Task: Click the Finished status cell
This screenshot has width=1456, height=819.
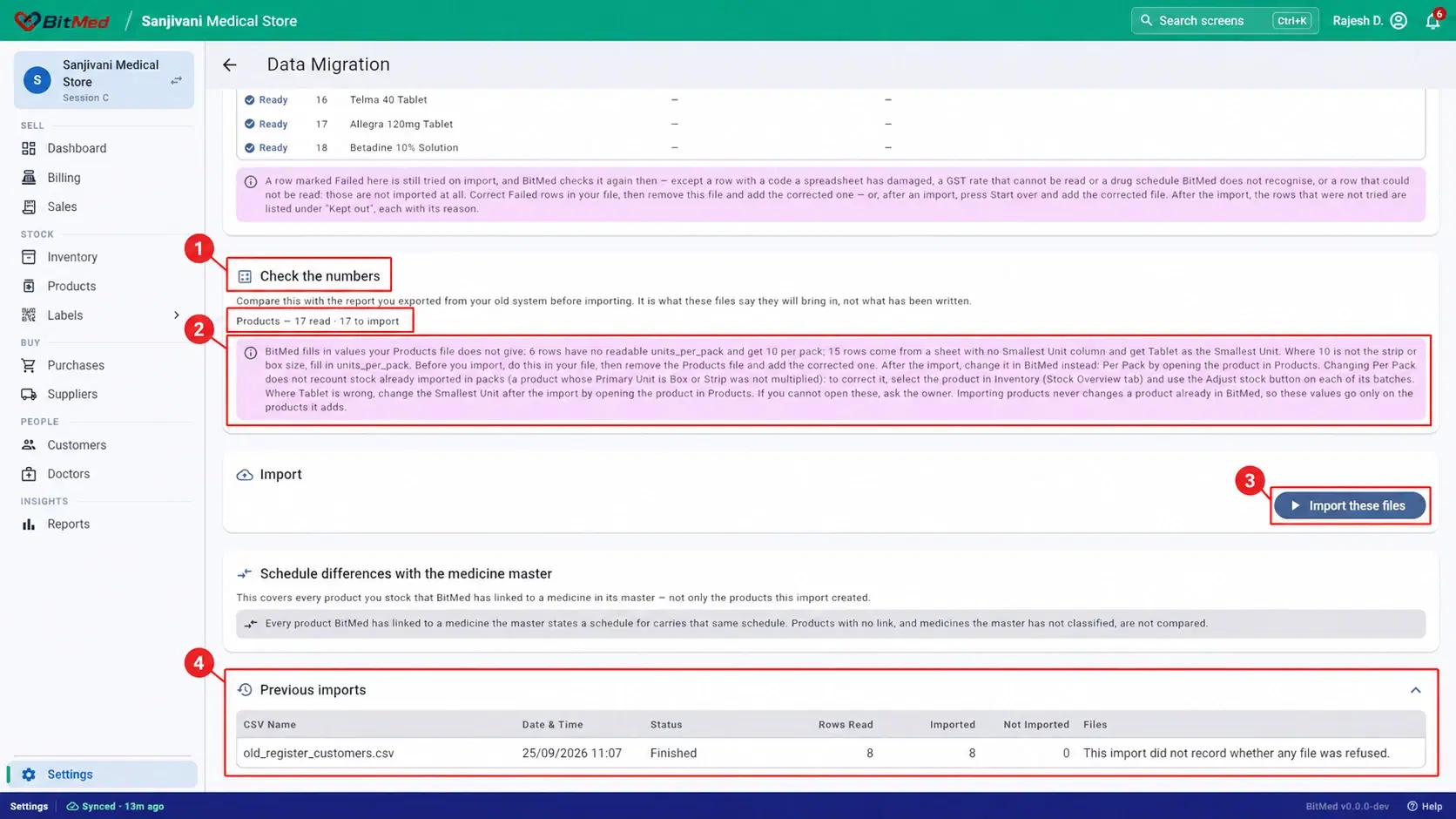Action: 673,753
